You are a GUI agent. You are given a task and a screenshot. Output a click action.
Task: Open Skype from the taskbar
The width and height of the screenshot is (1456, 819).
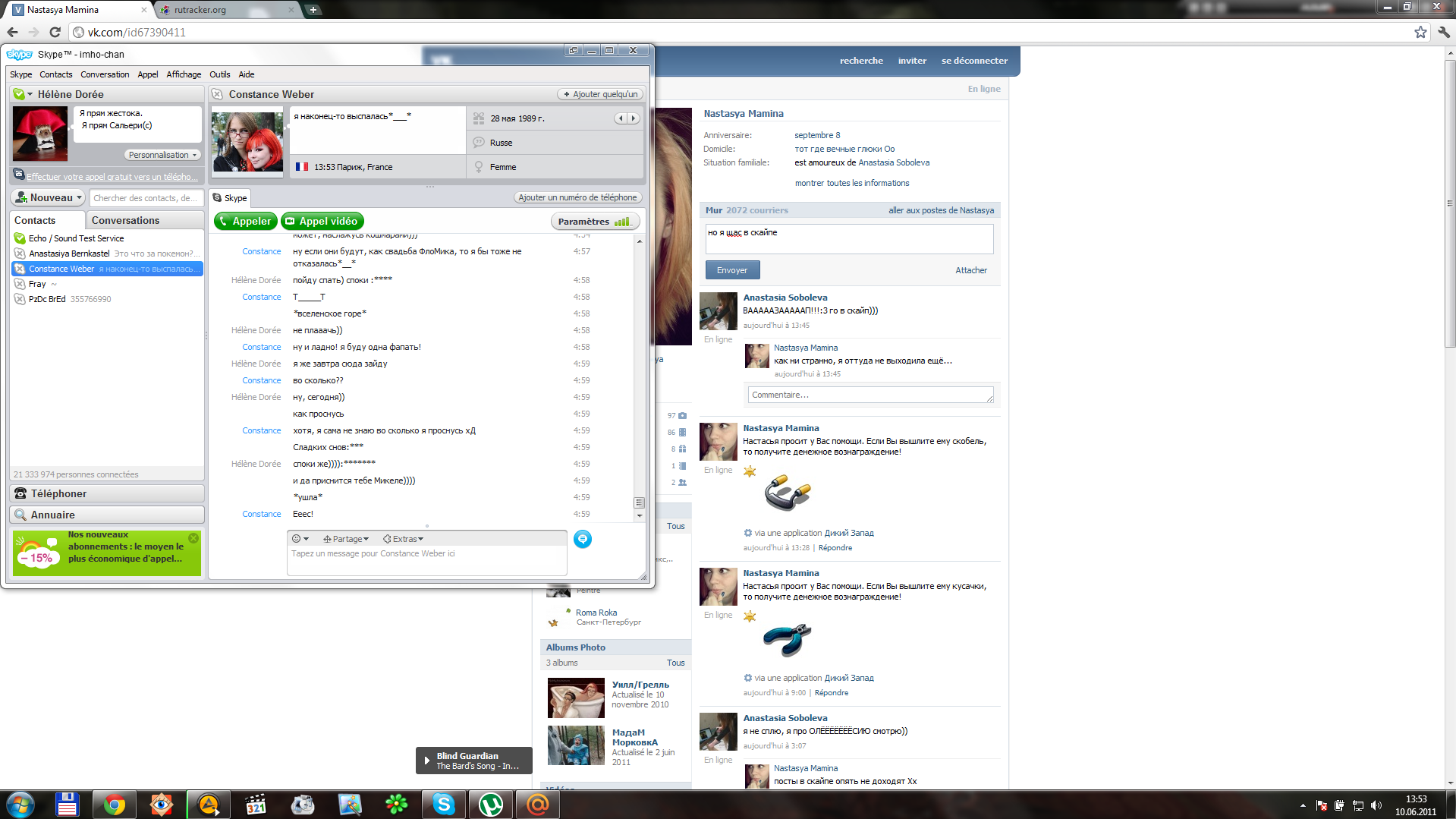(444, 804)
